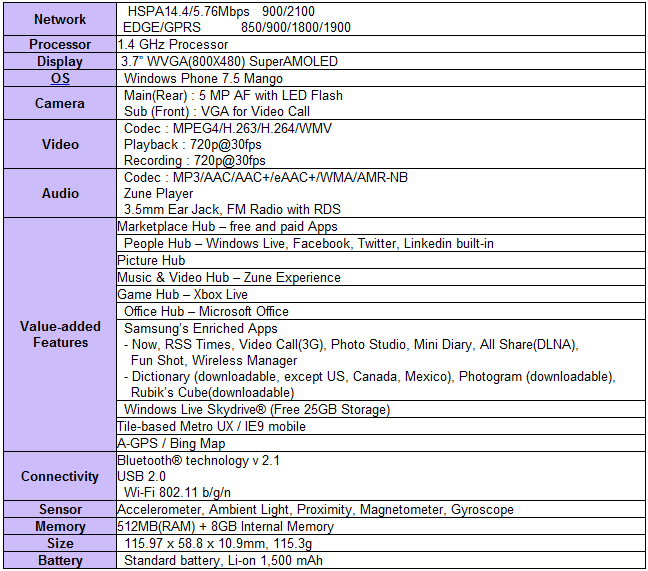Select the Picture Hub row
Image resolution: width=648 pixels, height=571 pixels.
pos(151,260)
